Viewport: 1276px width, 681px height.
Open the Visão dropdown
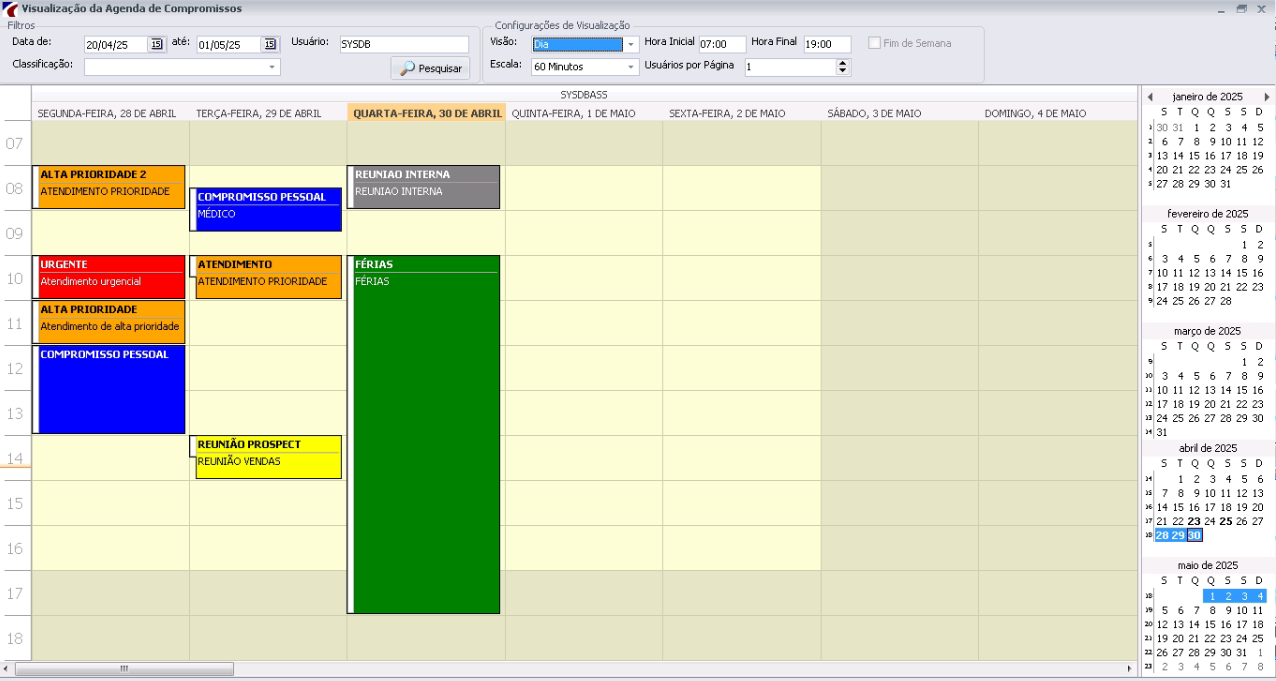tap(631, 44)
